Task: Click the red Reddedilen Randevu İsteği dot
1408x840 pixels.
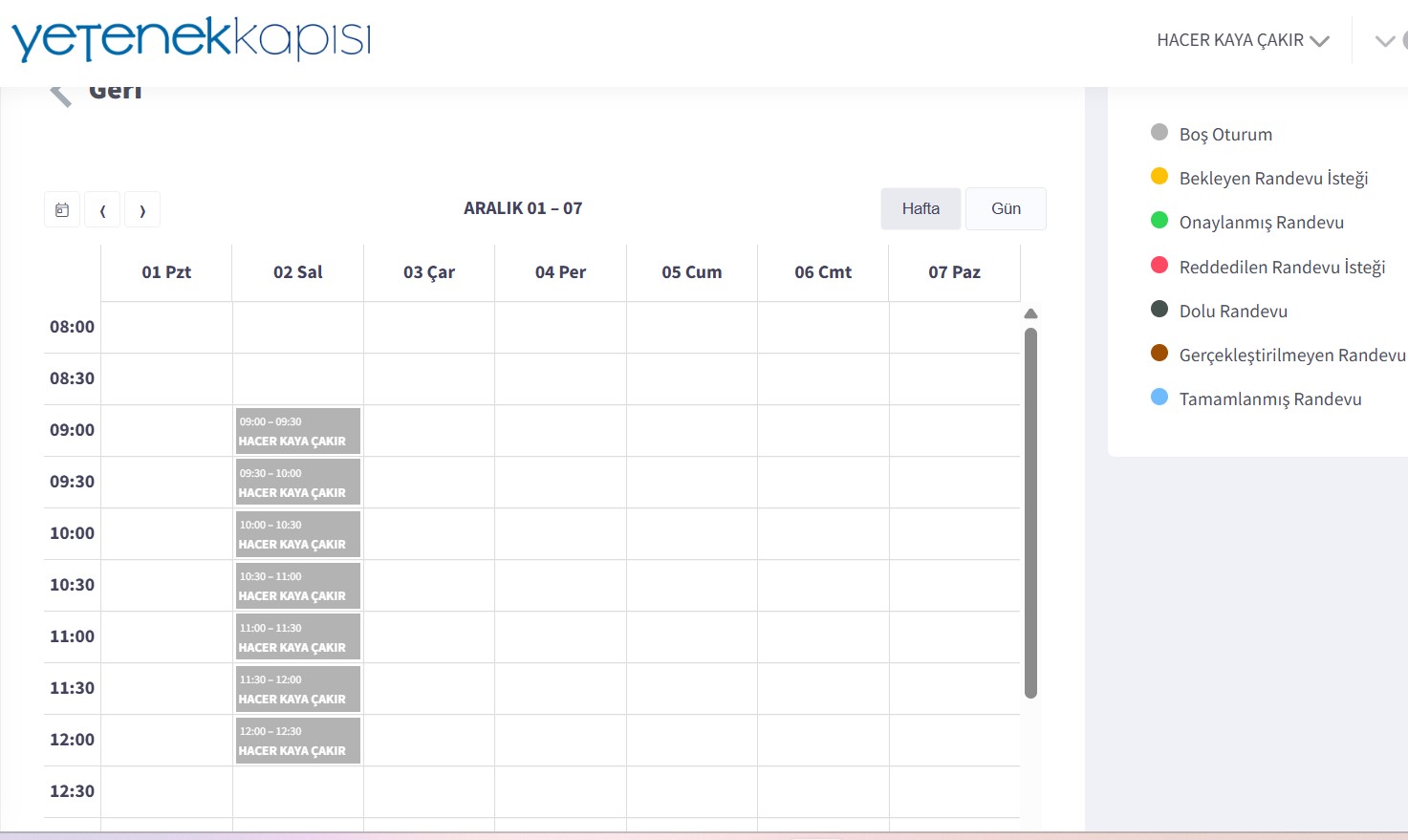Action: 1159,266
